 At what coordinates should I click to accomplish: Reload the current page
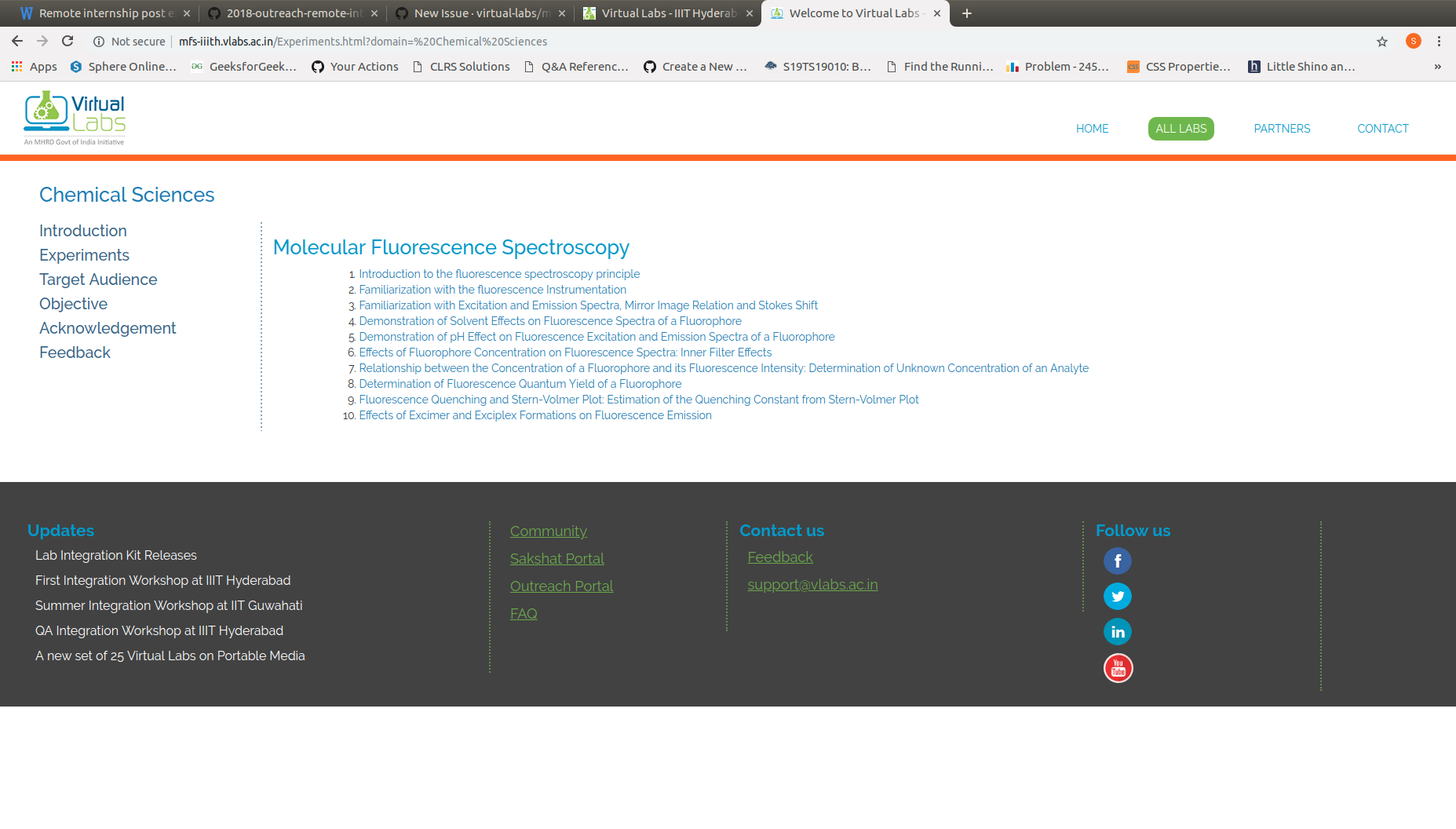pos(68,41)
